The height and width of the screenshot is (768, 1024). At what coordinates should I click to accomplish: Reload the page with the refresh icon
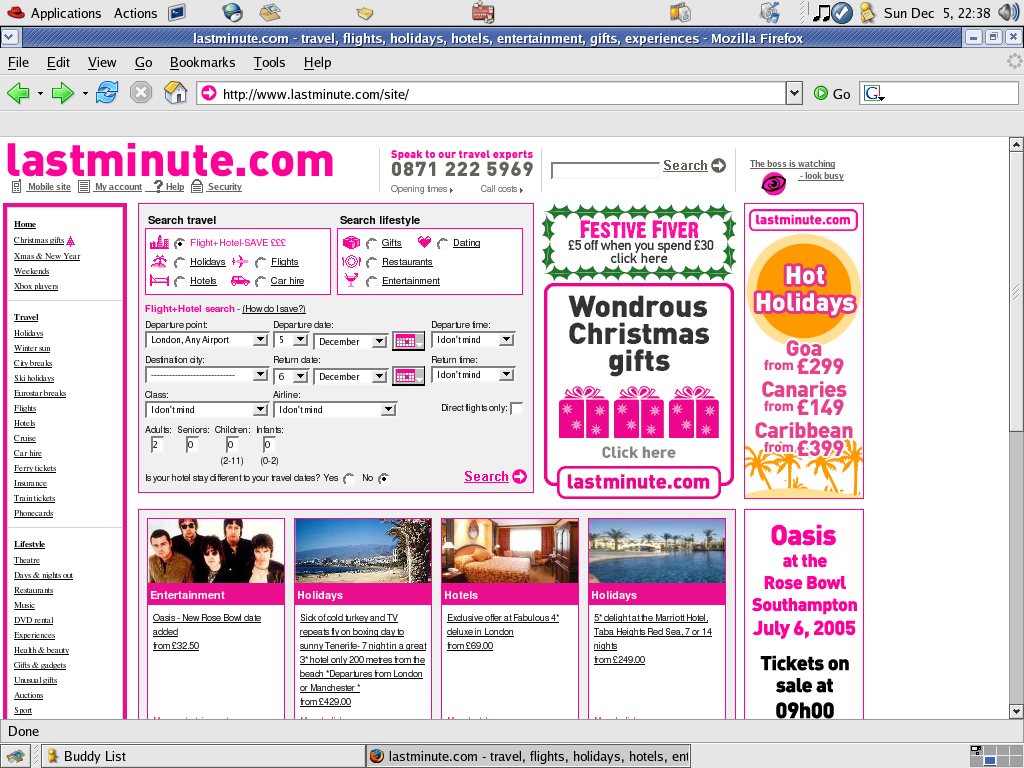click(x=107, y=93)
